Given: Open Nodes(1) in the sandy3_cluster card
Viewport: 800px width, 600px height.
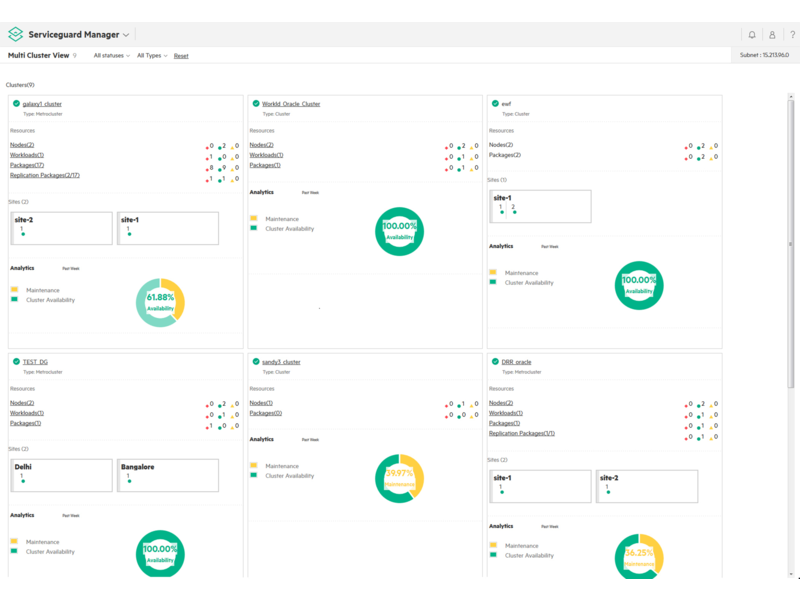Looking at the screenshot, I should [x=261, y=403].
